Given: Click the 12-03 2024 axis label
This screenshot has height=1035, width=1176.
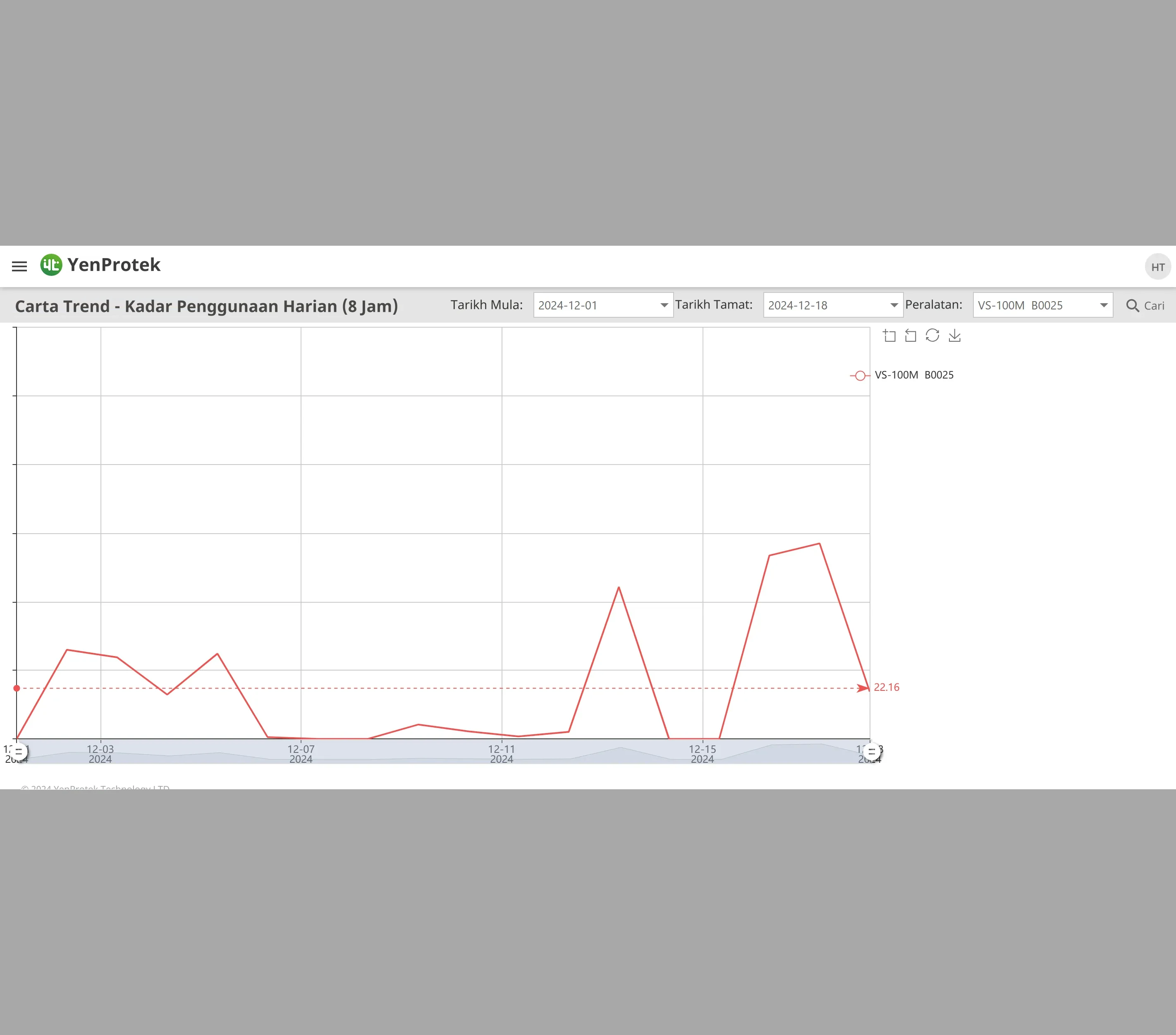Looking at the screenshot, I should tap(100, 754).
